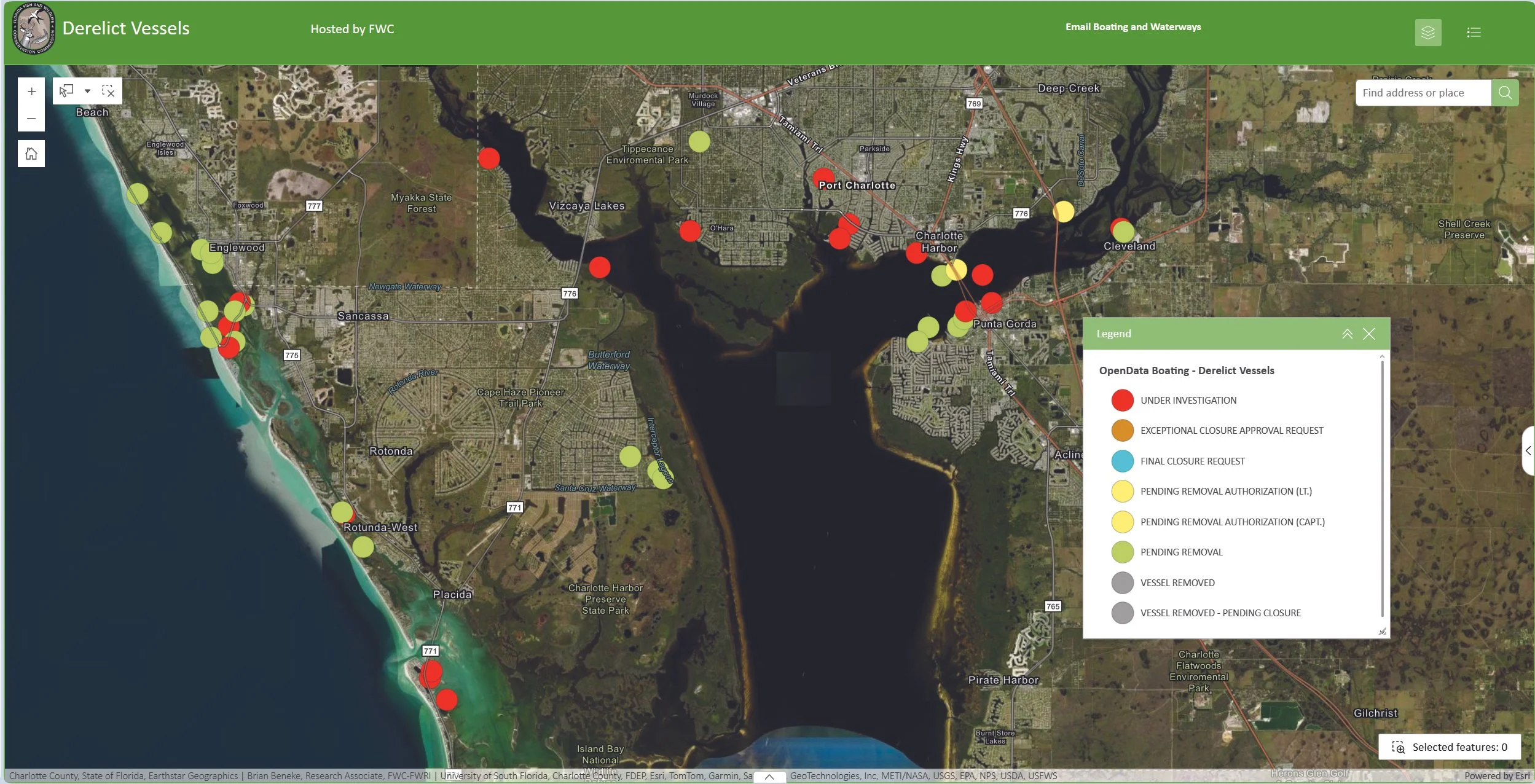The width and height of the screenshot is (1535, 784).
Task: Open the legend list icon in header
Action: coord(1474,32)
